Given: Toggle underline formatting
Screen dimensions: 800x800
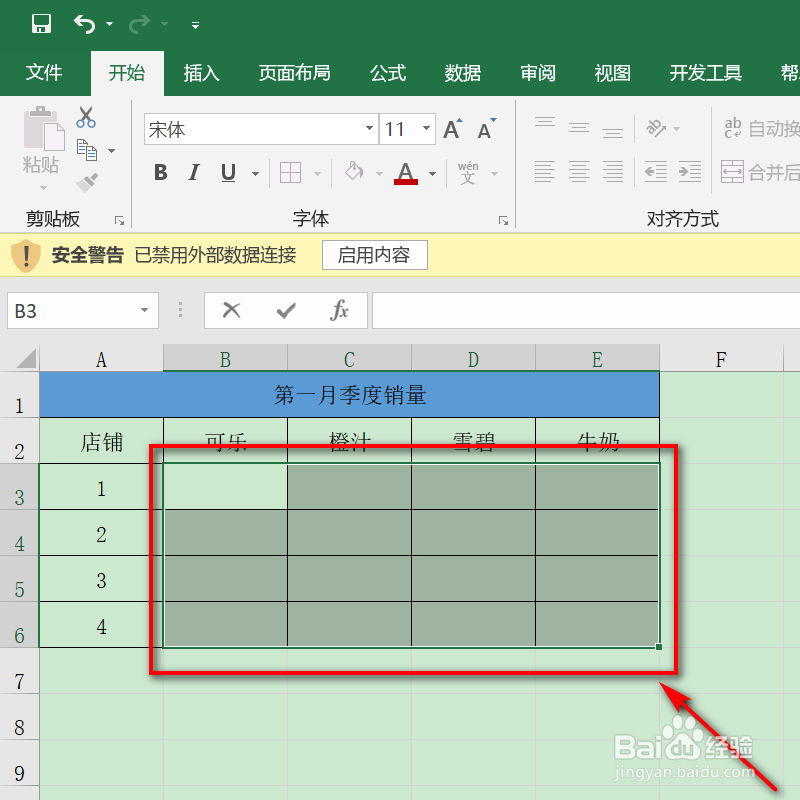Looking at the screenshot, I should (228, 172).
